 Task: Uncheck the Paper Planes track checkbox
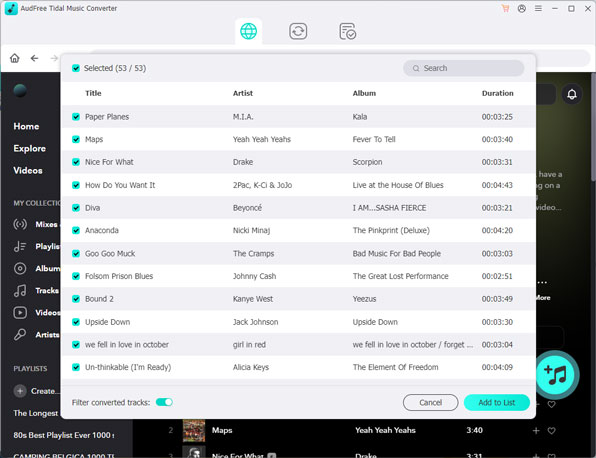point(76,117)
